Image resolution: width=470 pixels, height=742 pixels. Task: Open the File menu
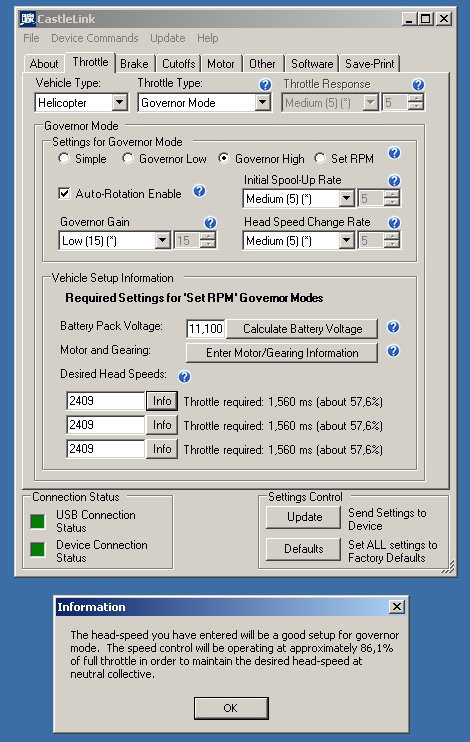[31, 38]
